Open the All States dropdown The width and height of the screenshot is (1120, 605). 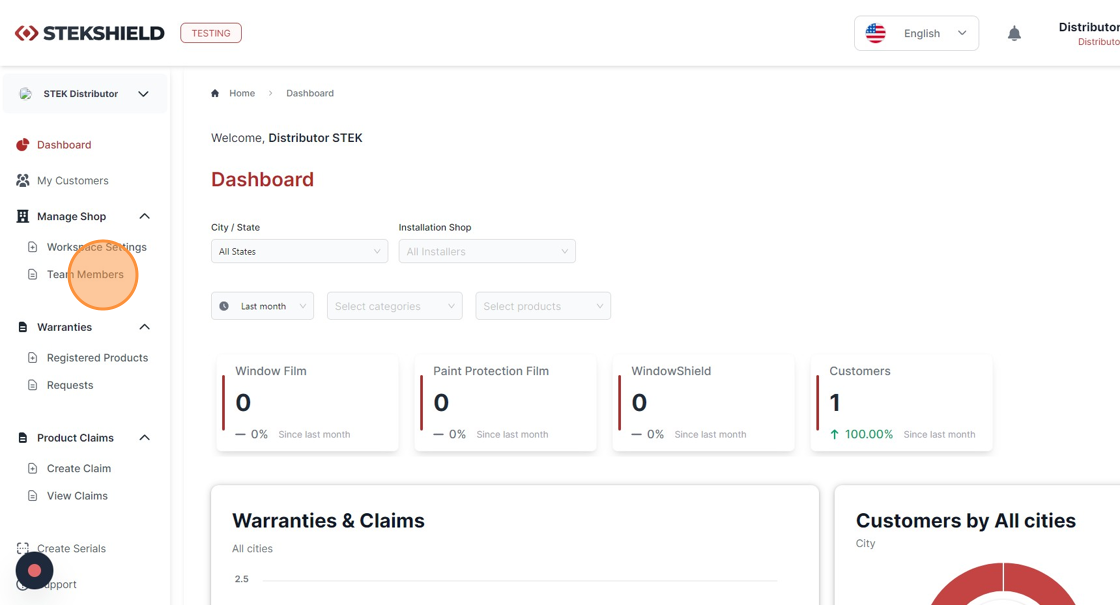[x=299, y=251]
